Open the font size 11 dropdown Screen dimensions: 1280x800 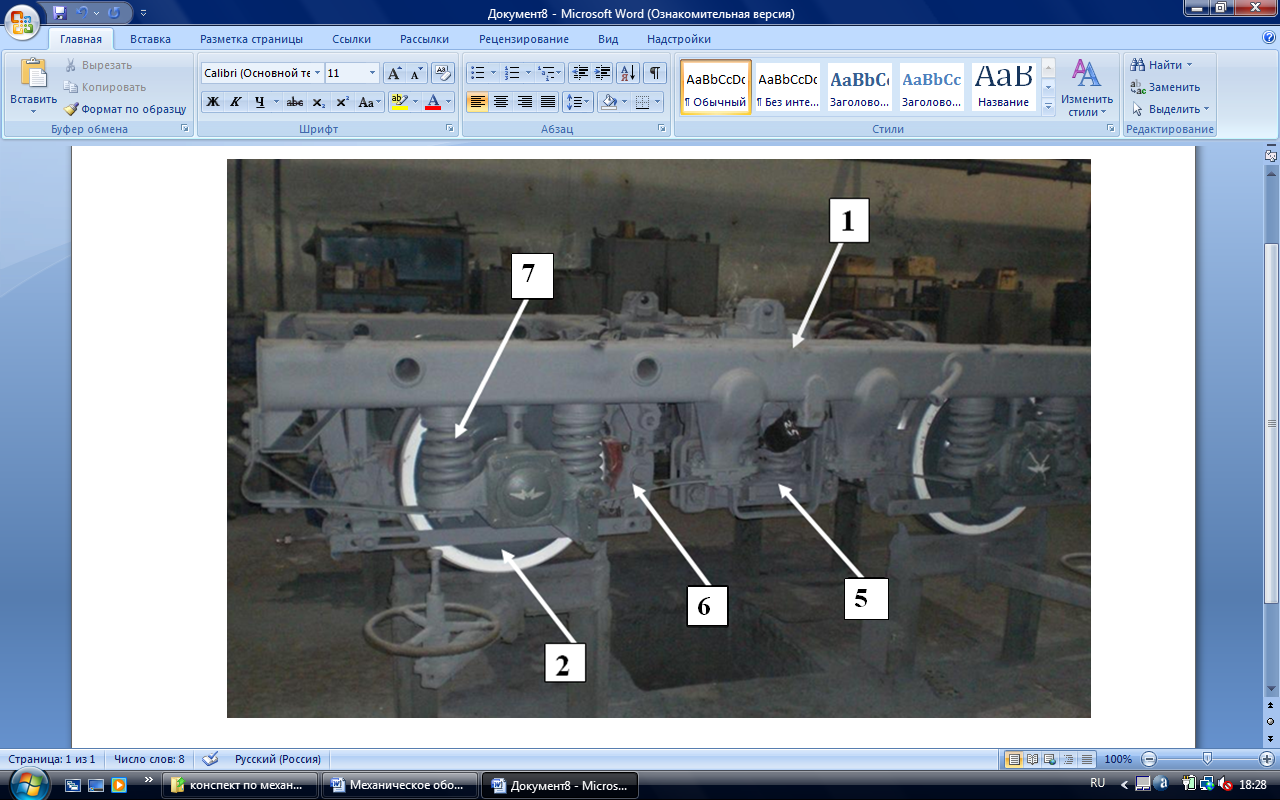click(x=373, y=73)
